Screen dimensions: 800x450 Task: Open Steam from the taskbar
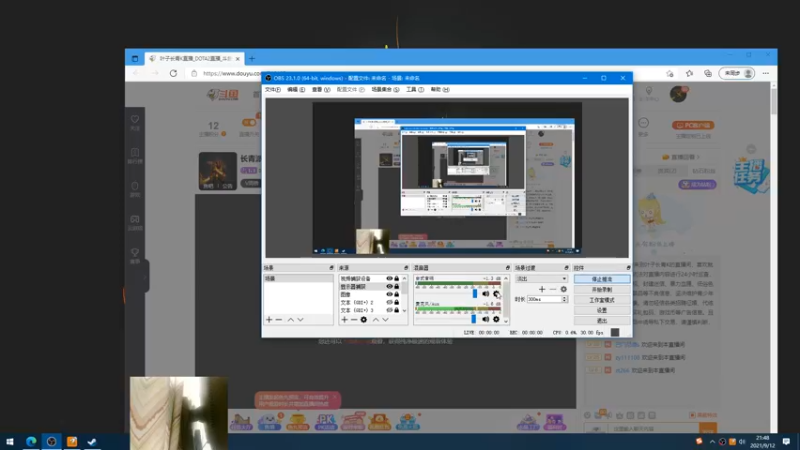92,441
